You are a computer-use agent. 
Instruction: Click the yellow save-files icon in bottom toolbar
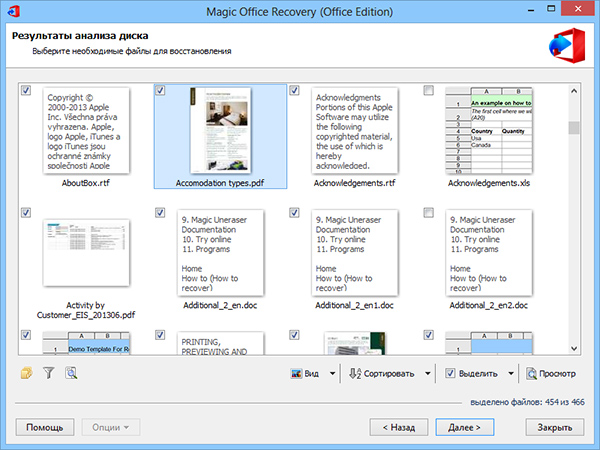26,373
